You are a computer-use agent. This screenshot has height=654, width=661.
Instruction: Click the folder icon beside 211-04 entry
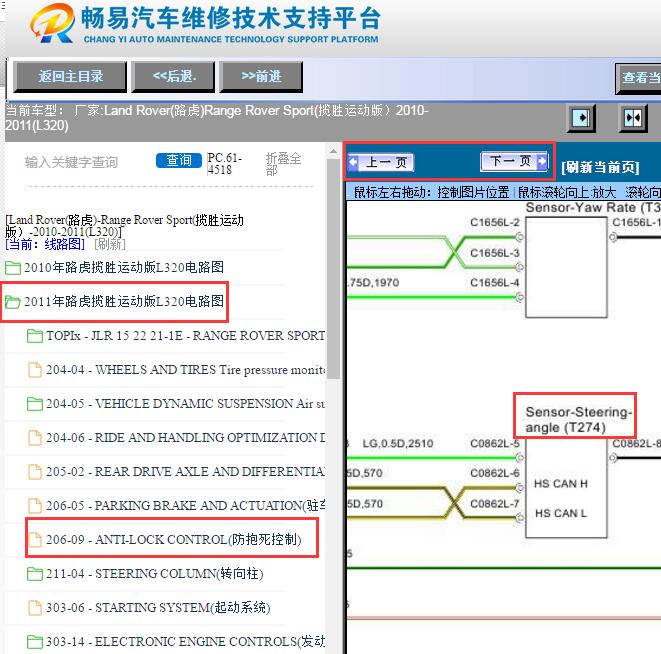[35, 574]
